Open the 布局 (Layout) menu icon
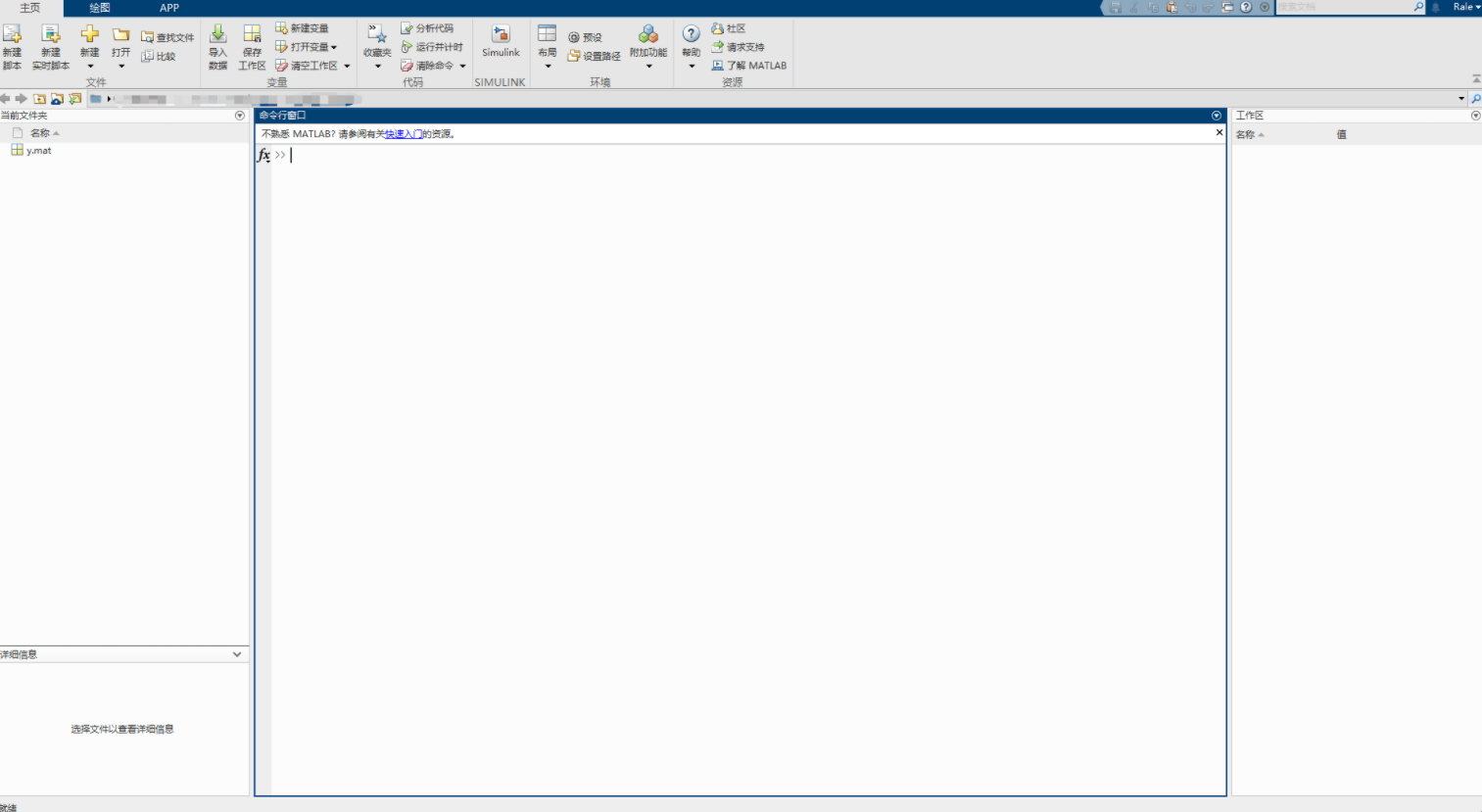This screenshot has width=1482, height=812. 547,34
